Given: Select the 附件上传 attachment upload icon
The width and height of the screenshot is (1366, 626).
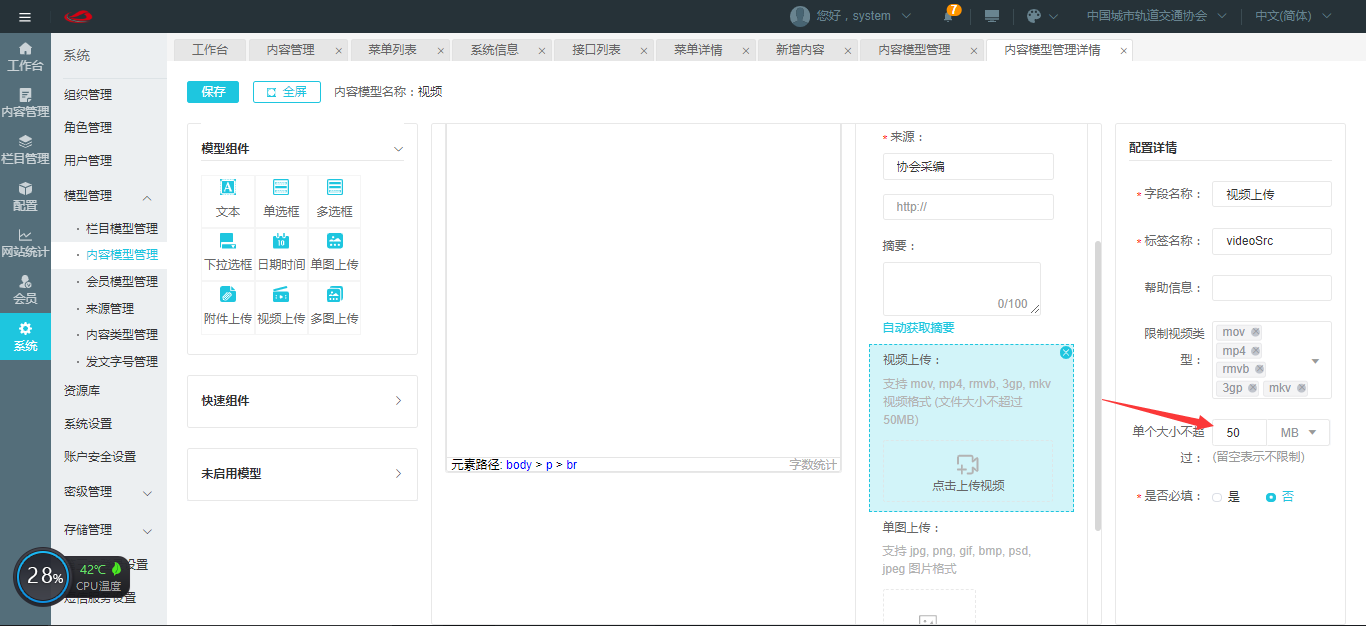Looking at the screenshot, I should [x=228, y=294].
